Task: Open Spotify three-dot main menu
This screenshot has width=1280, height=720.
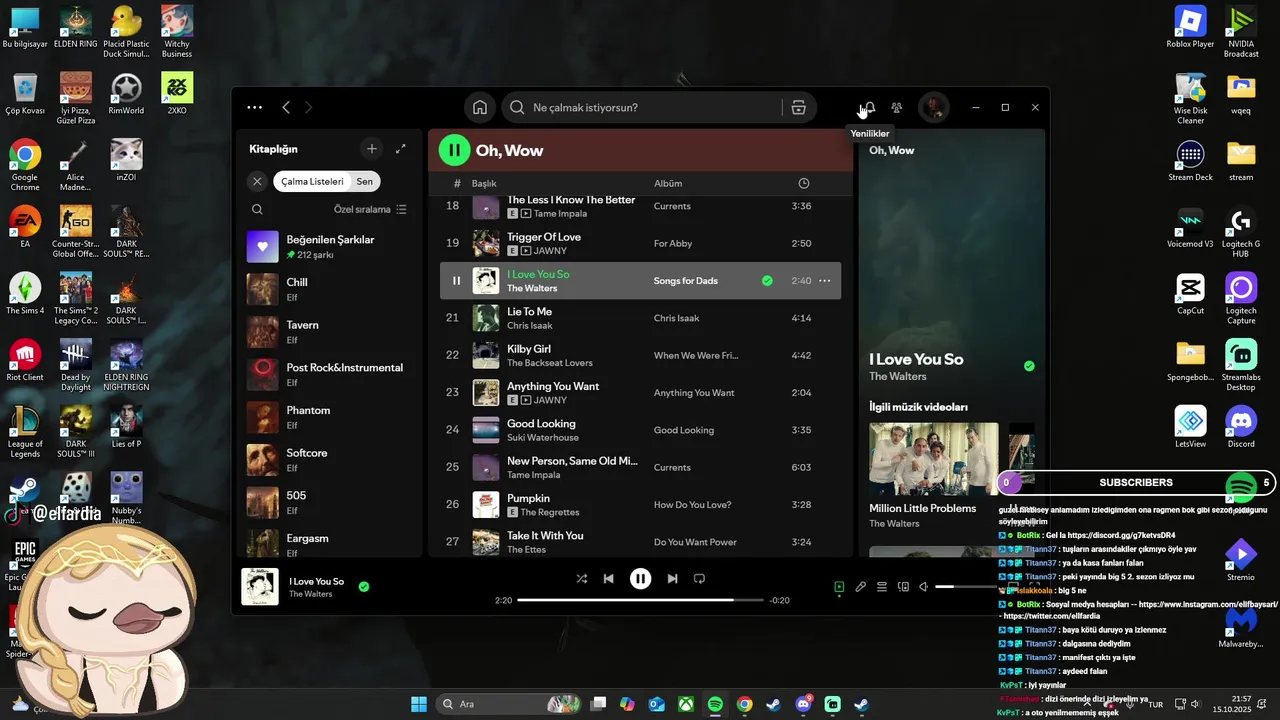Action: (255, 108)
